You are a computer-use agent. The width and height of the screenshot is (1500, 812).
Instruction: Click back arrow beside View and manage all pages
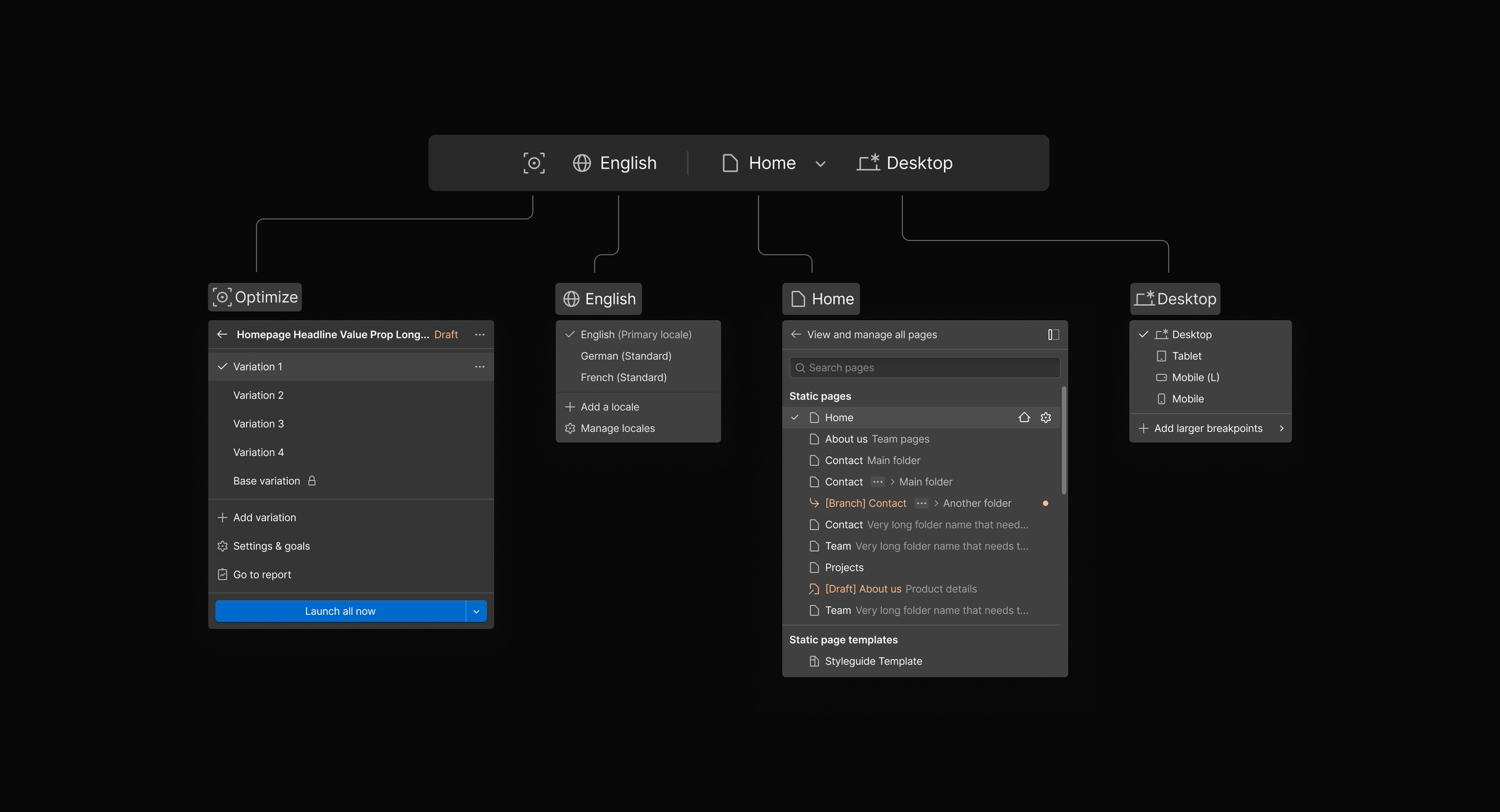[x=796, y=334]
